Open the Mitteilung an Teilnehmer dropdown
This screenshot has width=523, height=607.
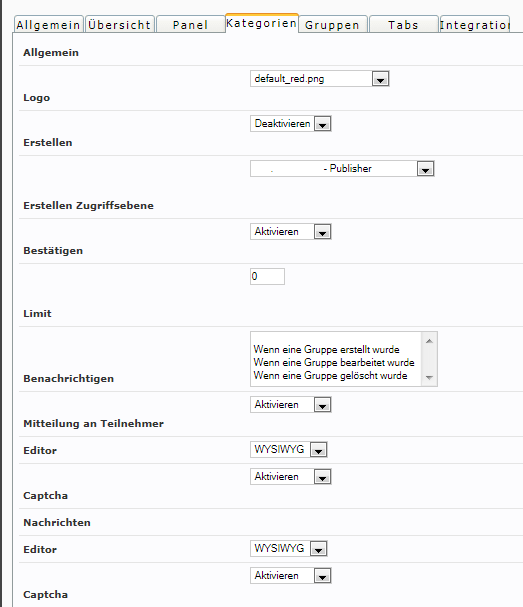click(290, 405)
